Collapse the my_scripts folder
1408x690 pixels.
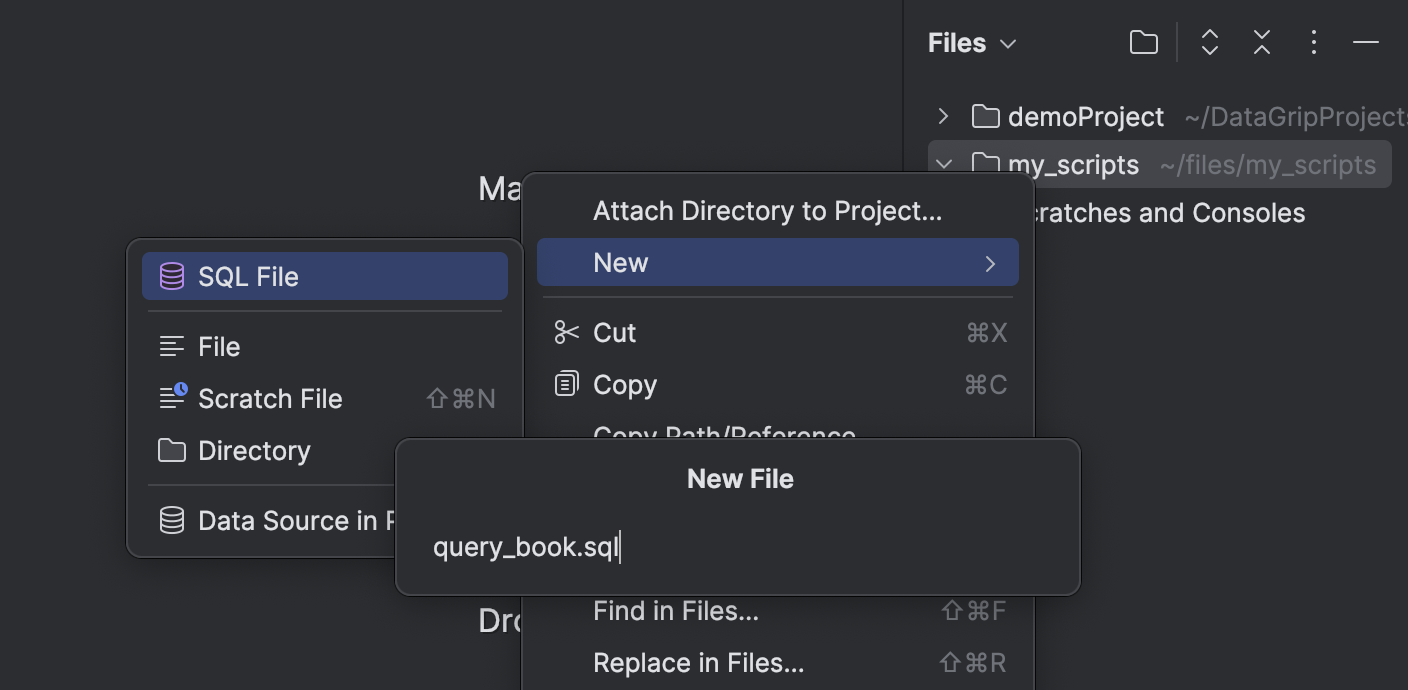pyautogui.click(x=942, y=164)
